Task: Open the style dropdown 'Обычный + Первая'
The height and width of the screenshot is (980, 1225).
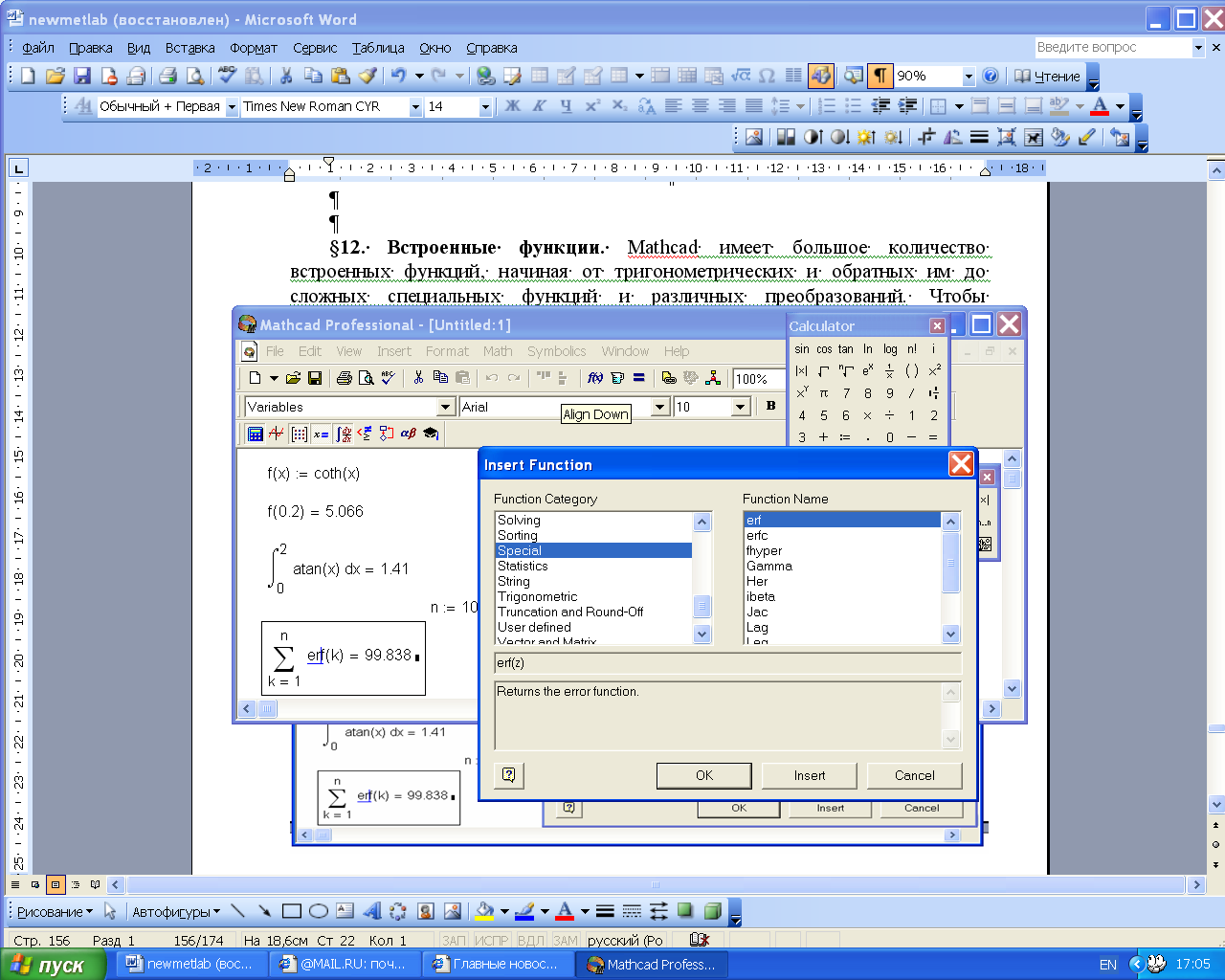Action: pyautogui.click(x=232, y=107)
